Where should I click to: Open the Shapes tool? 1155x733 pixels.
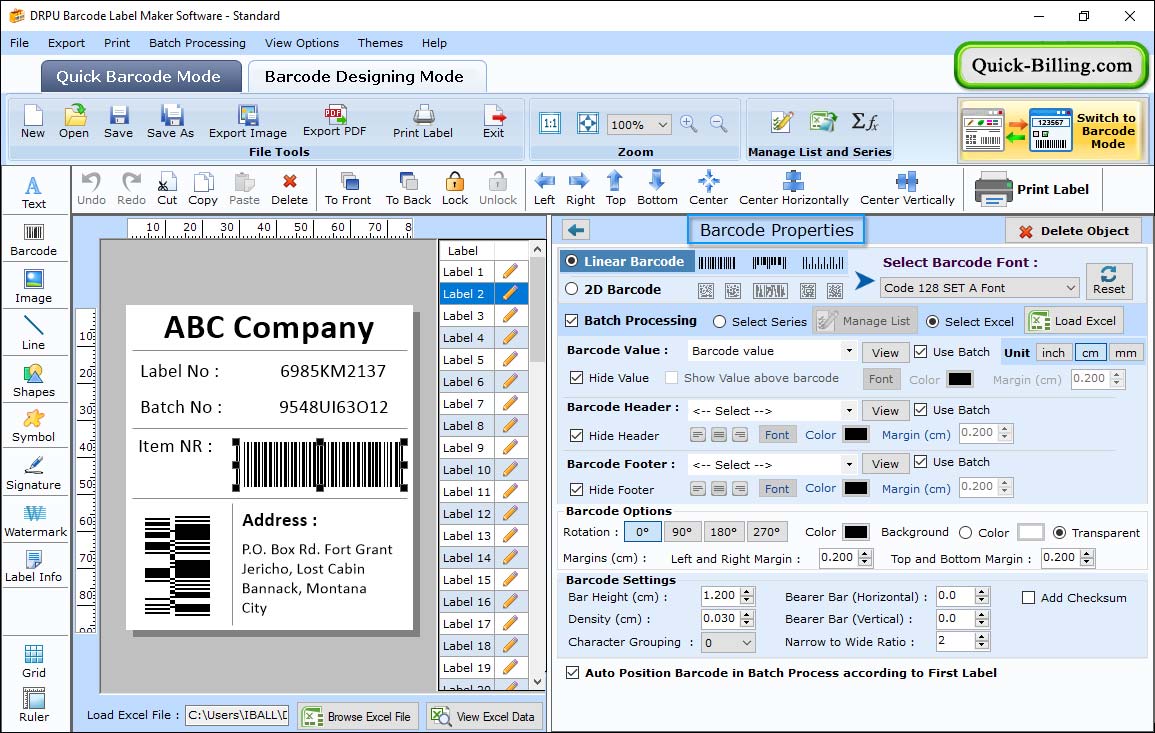pyautogui.click(x=34, y=380)
